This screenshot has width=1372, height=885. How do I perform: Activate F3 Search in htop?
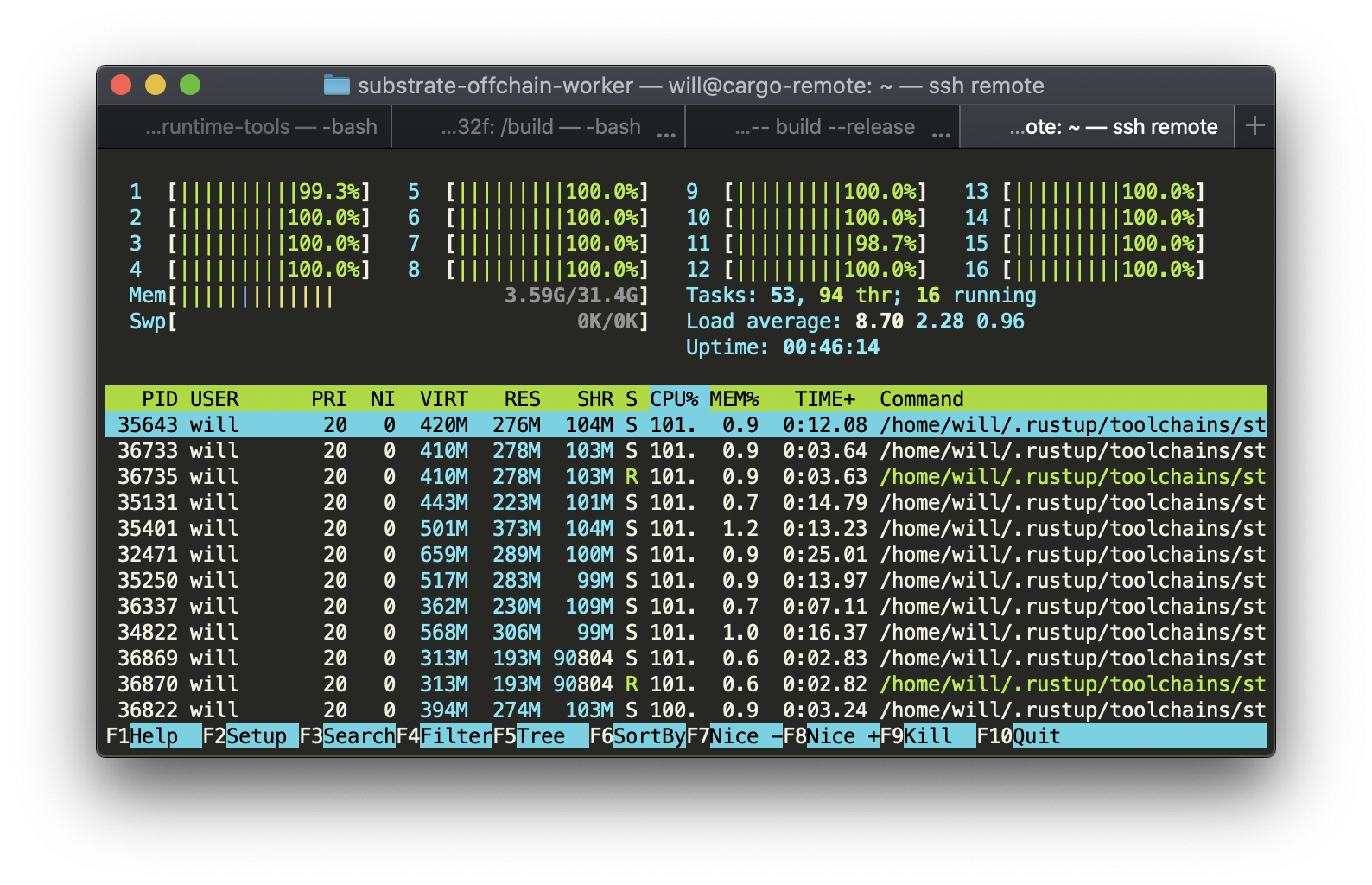pyautogui.click(x=347, y=736)
